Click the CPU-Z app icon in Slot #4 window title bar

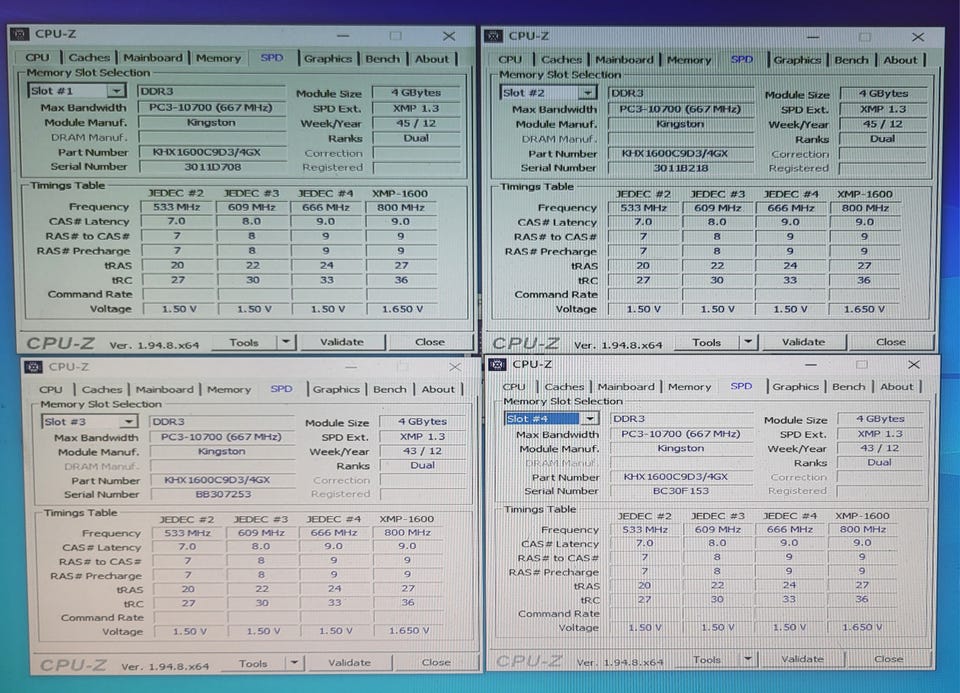497,365
